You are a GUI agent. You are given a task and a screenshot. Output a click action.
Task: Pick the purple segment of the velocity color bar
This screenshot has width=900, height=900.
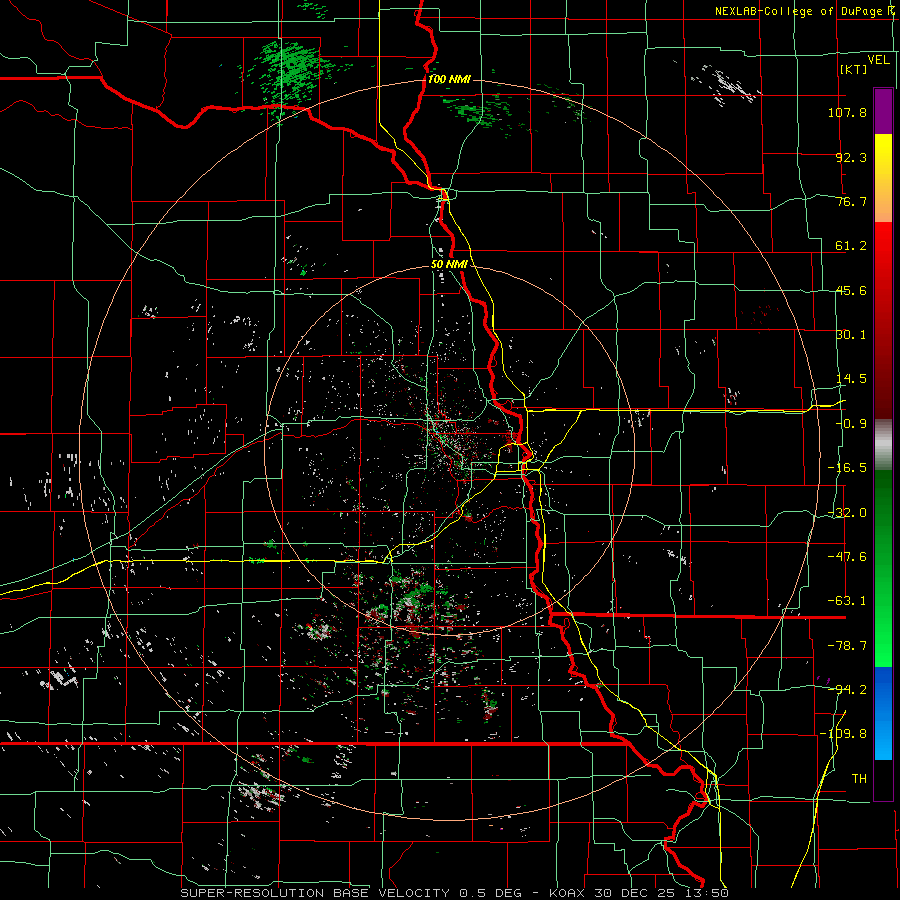[x=883, y=111]
